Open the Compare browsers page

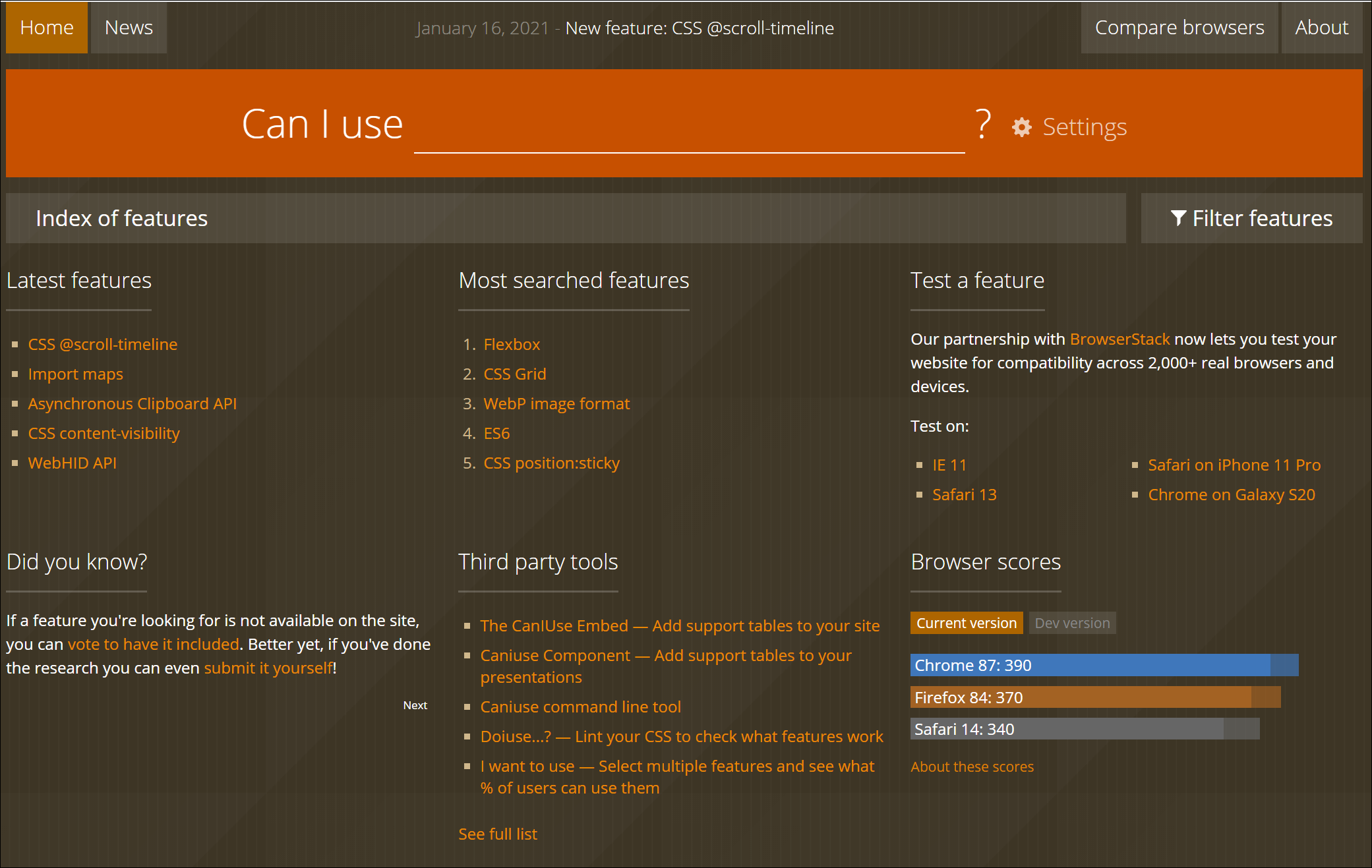(x=1179, y=28)
